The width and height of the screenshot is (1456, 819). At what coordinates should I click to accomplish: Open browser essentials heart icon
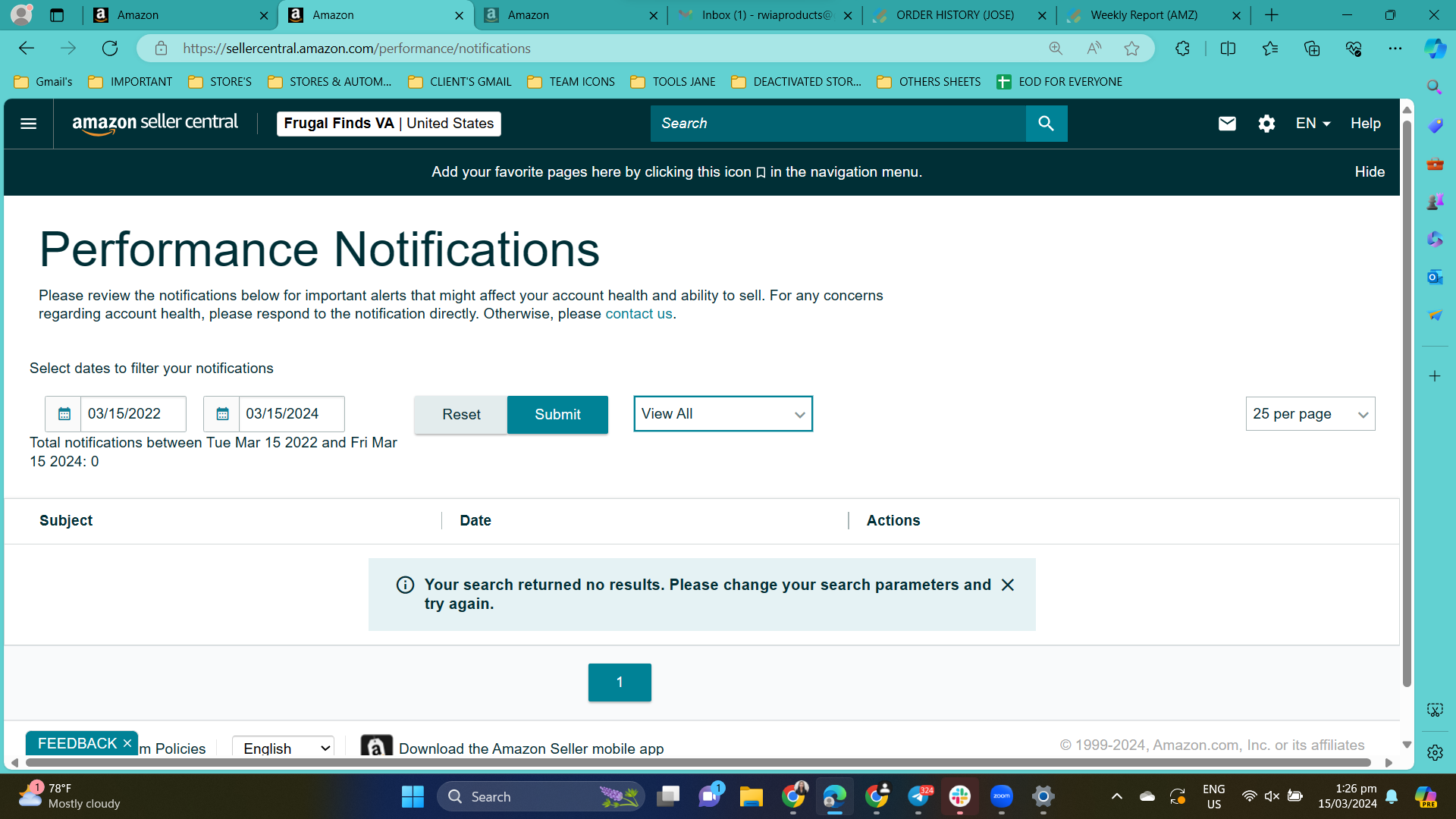coord(1354,49)
